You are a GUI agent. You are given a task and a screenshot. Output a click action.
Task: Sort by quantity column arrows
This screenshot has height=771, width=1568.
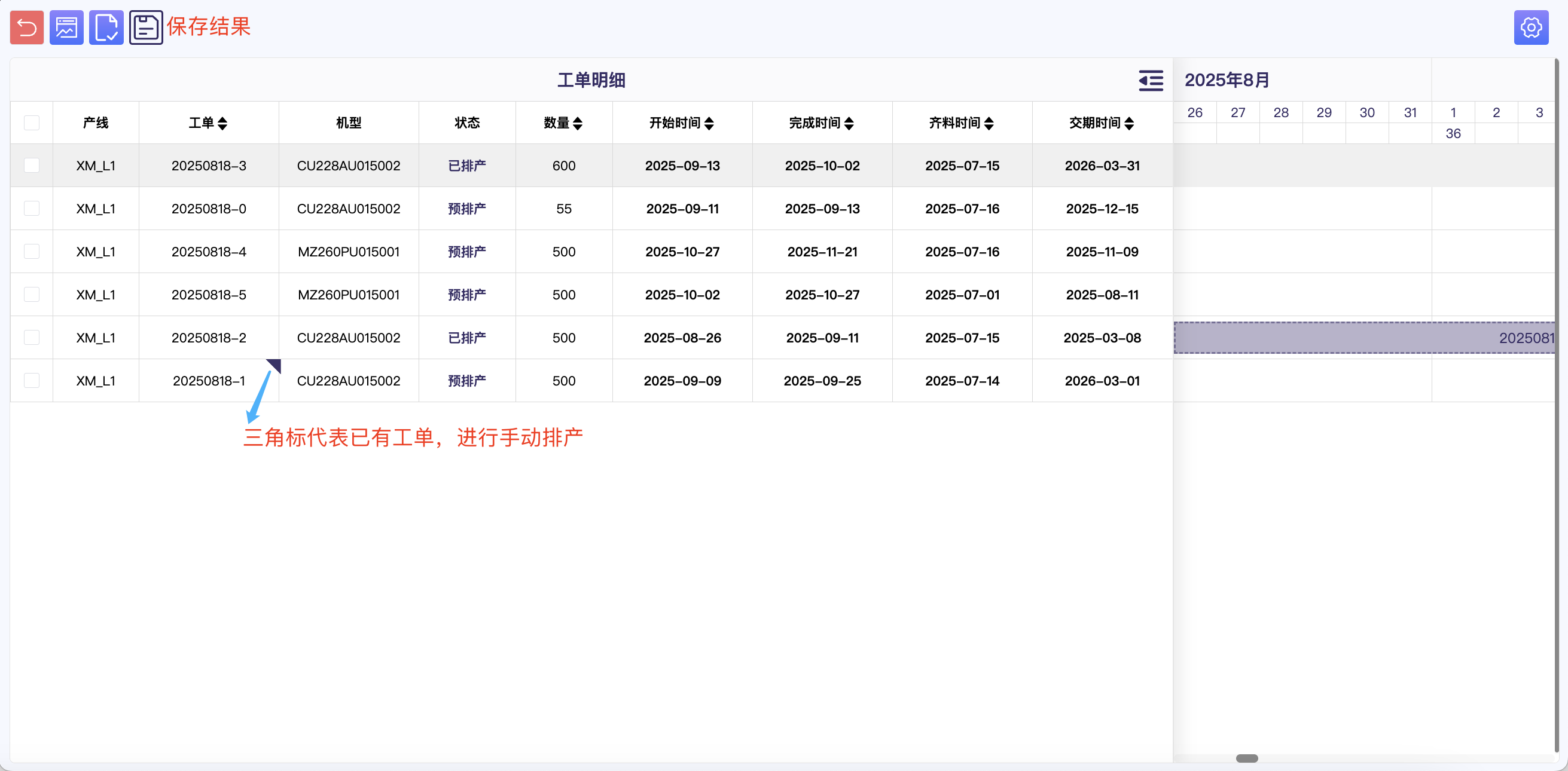tap(578, 124)
